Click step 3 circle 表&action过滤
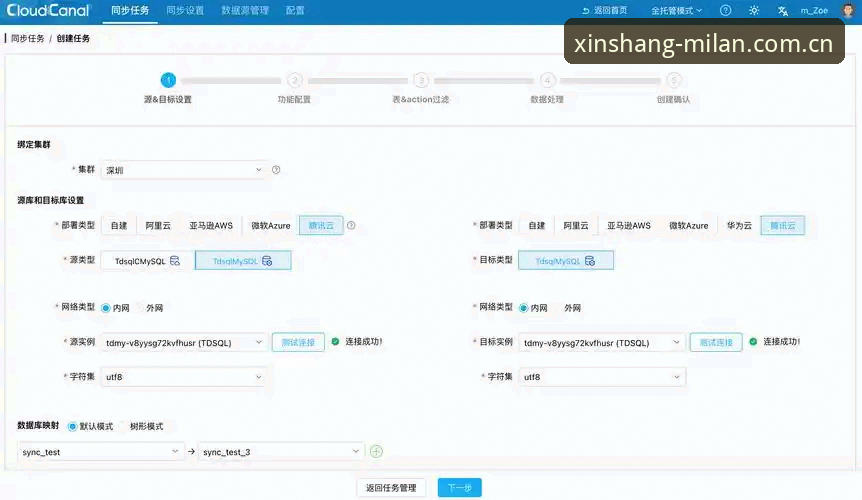Viewport: 862px width, 500px height. [x=421, y=80]
